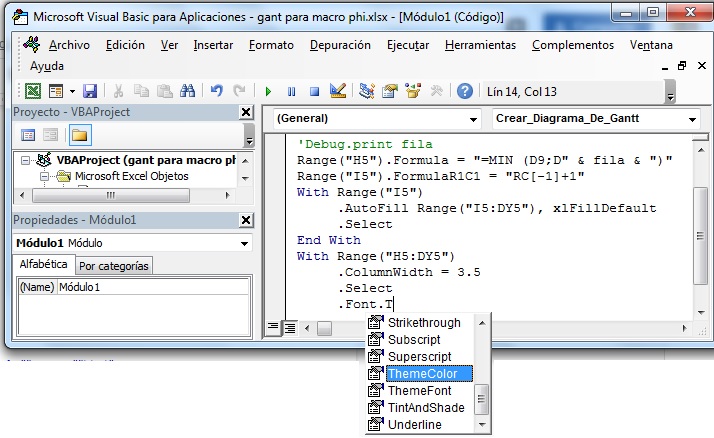
Task: Open the Depuración menu
Action: click(340, 45)
